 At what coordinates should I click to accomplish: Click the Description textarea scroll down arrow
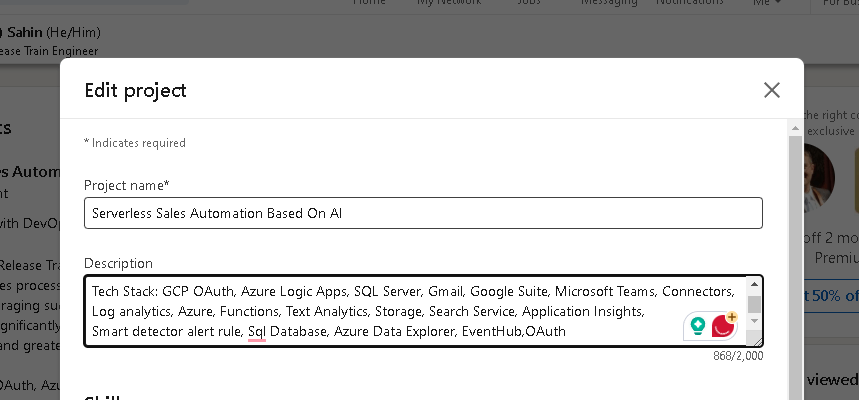tap(754, 321)
